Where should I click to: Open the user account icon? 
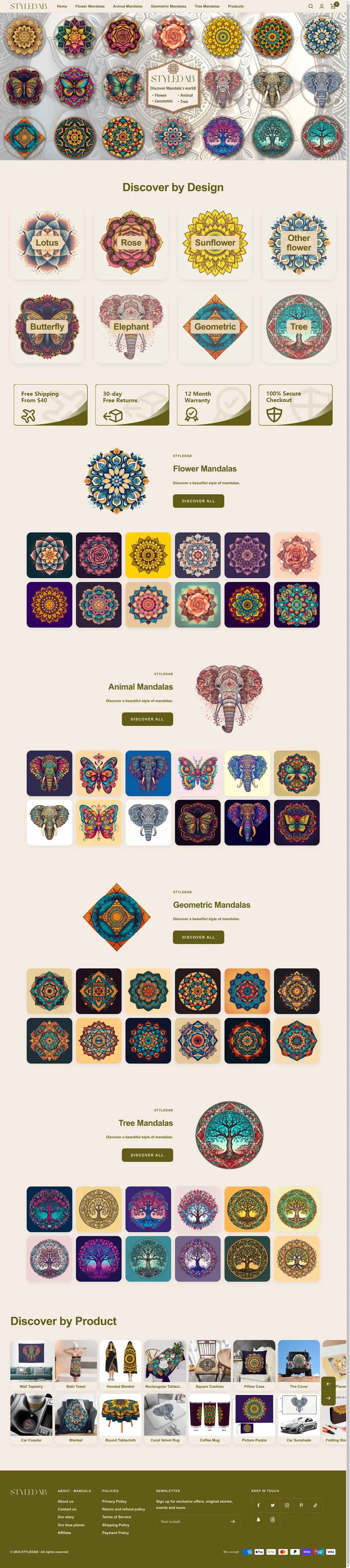321,6
